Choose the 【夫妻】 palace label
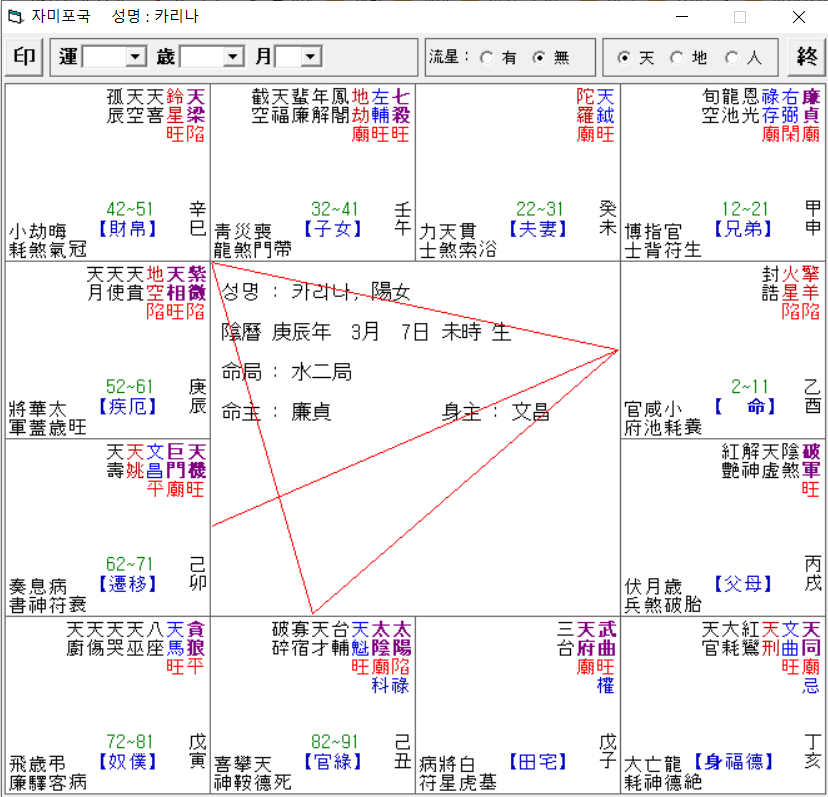This screenshot has height=797, width=828. [x=538, y=228]
